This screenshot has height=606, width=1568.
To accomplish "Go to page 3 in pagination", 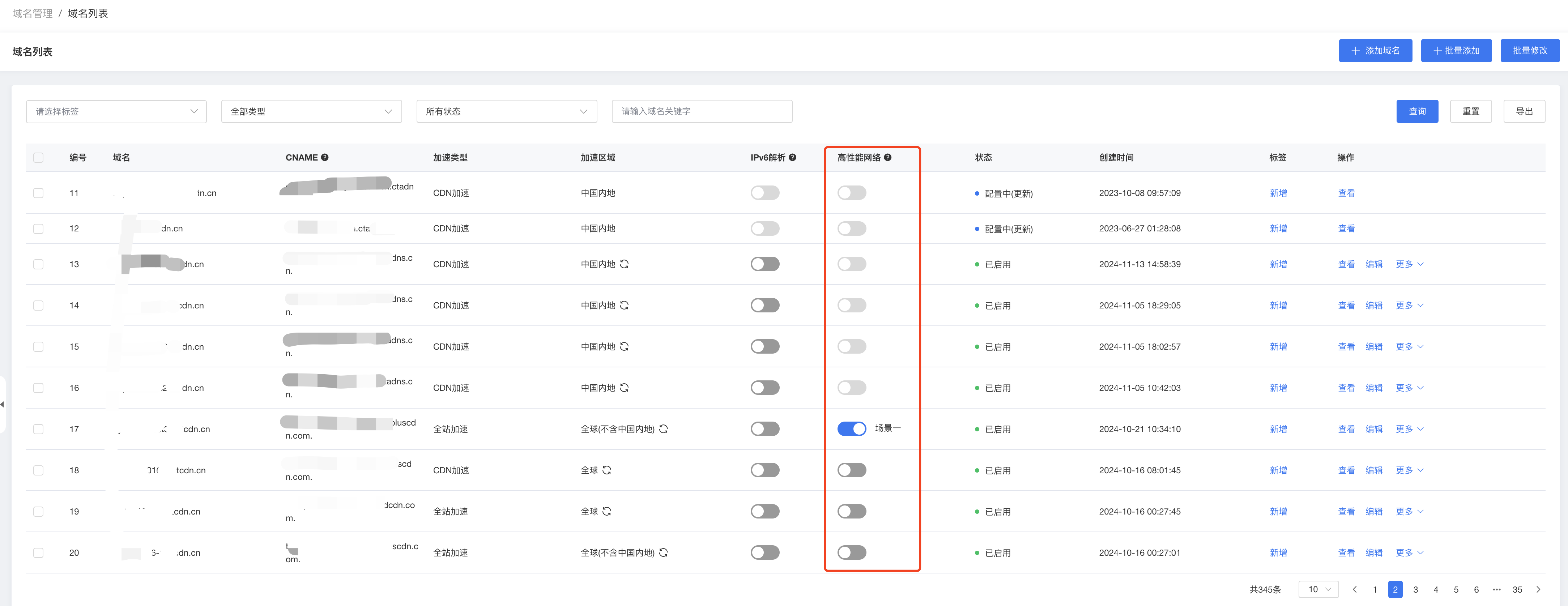I will [x=1415, y=590].
